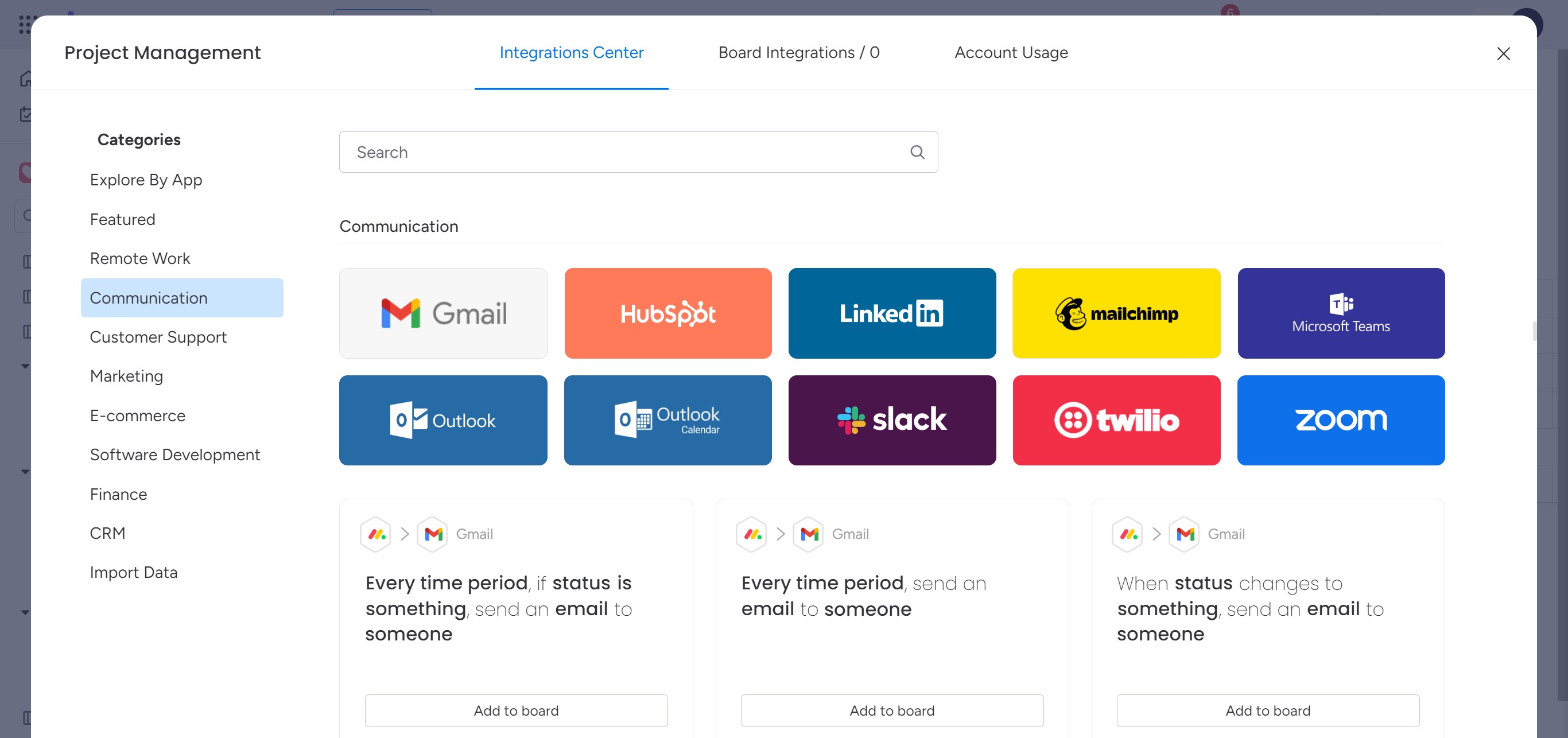Select CRM category
This screenshot has width=1568, height=738.
182,533
